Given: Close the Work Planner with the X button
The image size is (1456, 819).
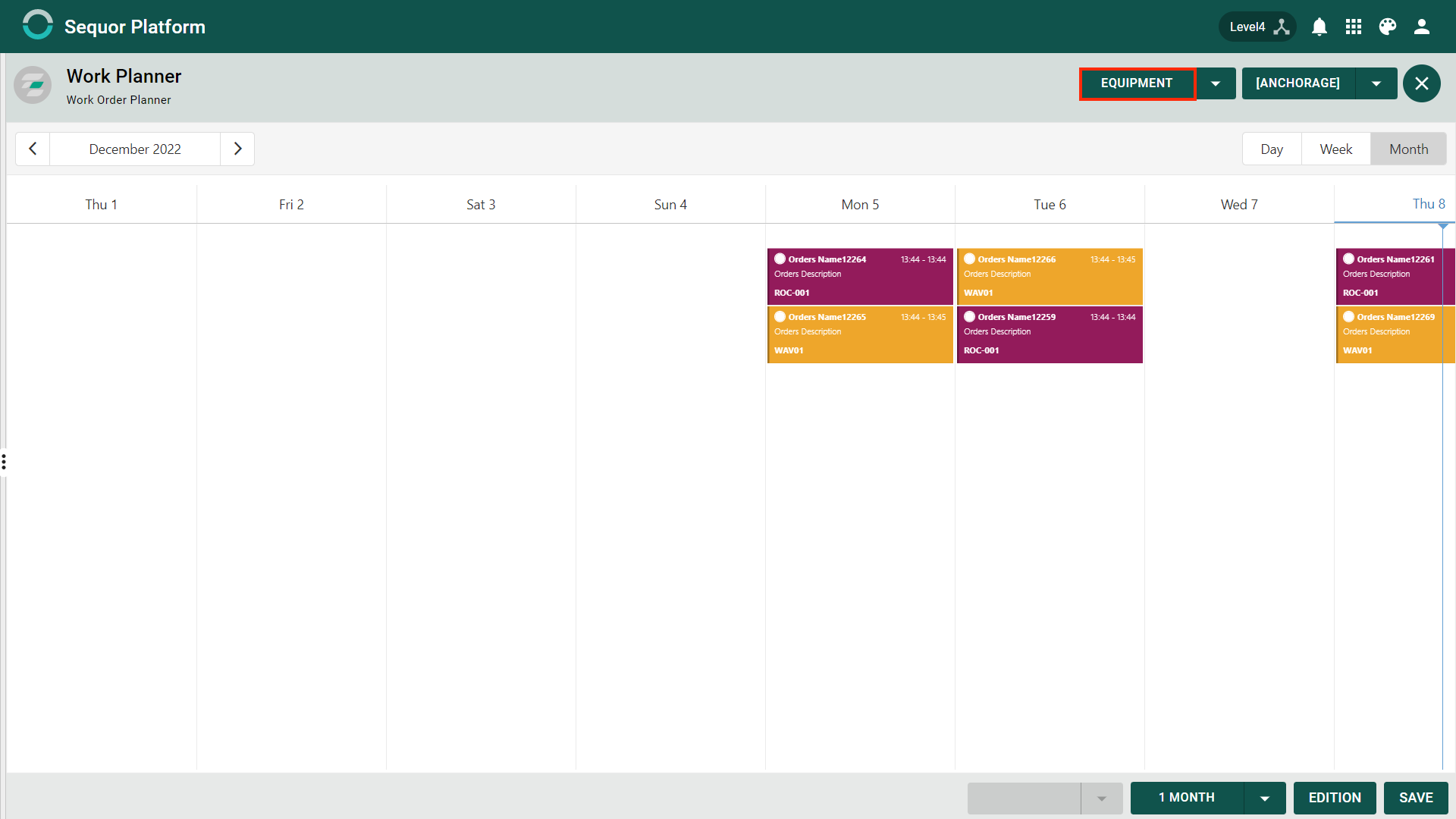Looking at the screenshot, I should click(1422, 83).
